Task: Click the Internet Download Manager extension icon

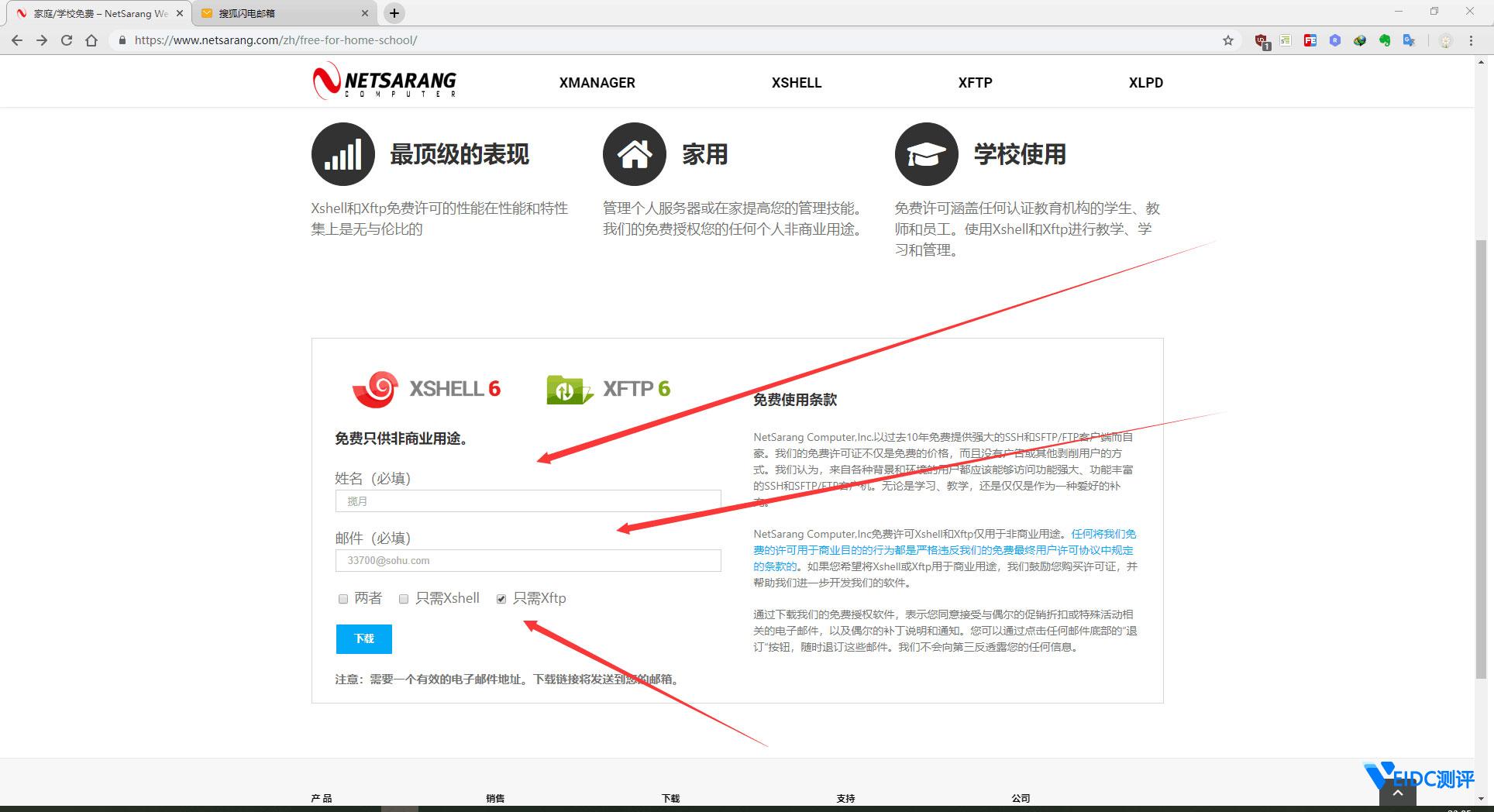Action: (x=1359, y=40)
